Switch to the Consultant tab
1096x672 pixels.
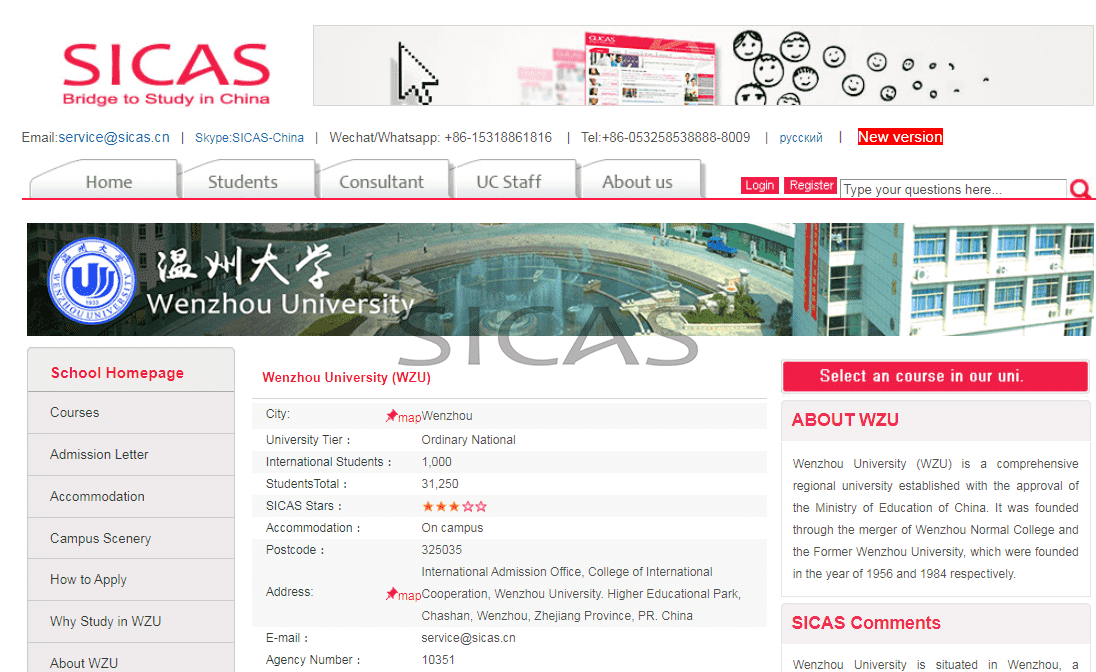pos(383,180)
